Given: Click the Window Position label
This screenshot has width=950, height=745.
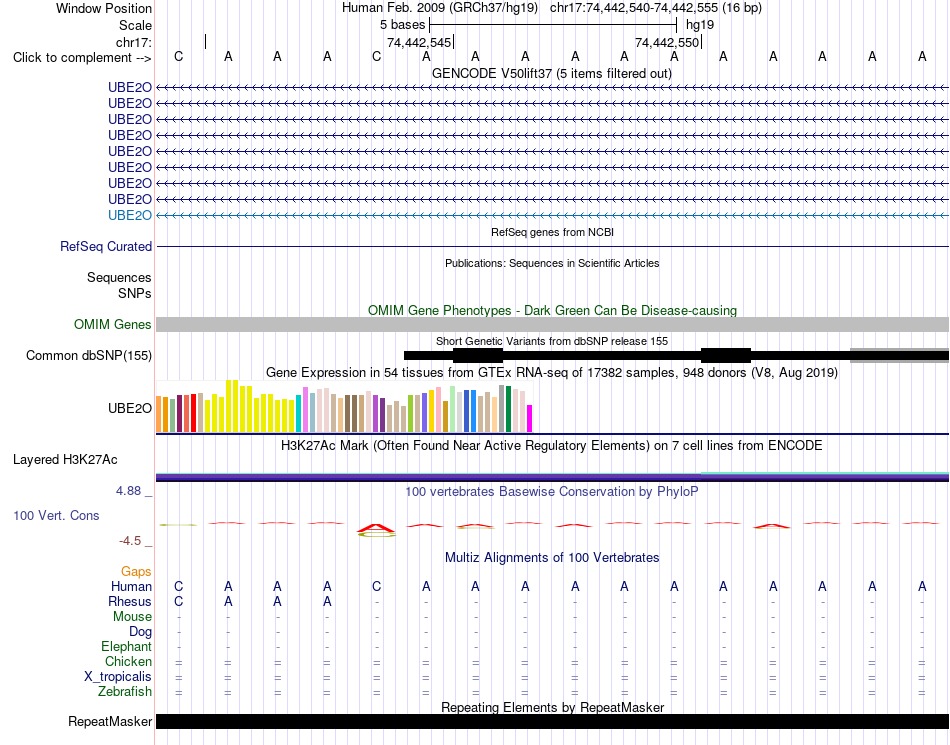Looking at the screenshot, I should coord(104,8).
